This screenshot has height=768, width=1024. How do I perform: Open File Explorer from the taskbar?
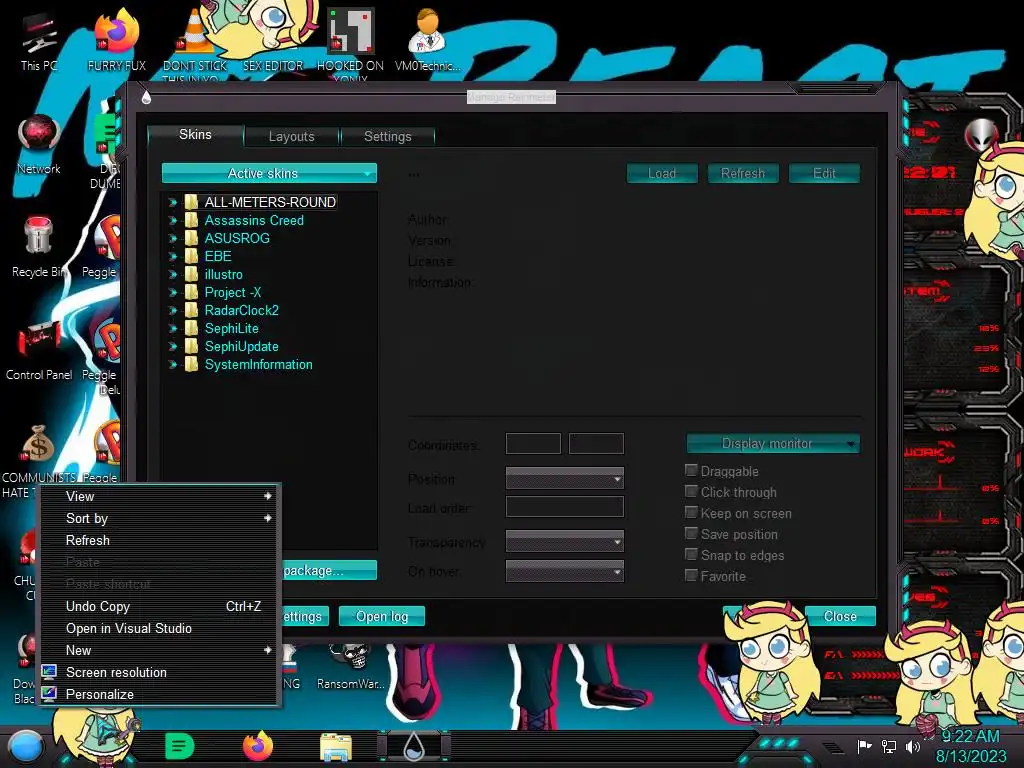click(x=336, y=747)
